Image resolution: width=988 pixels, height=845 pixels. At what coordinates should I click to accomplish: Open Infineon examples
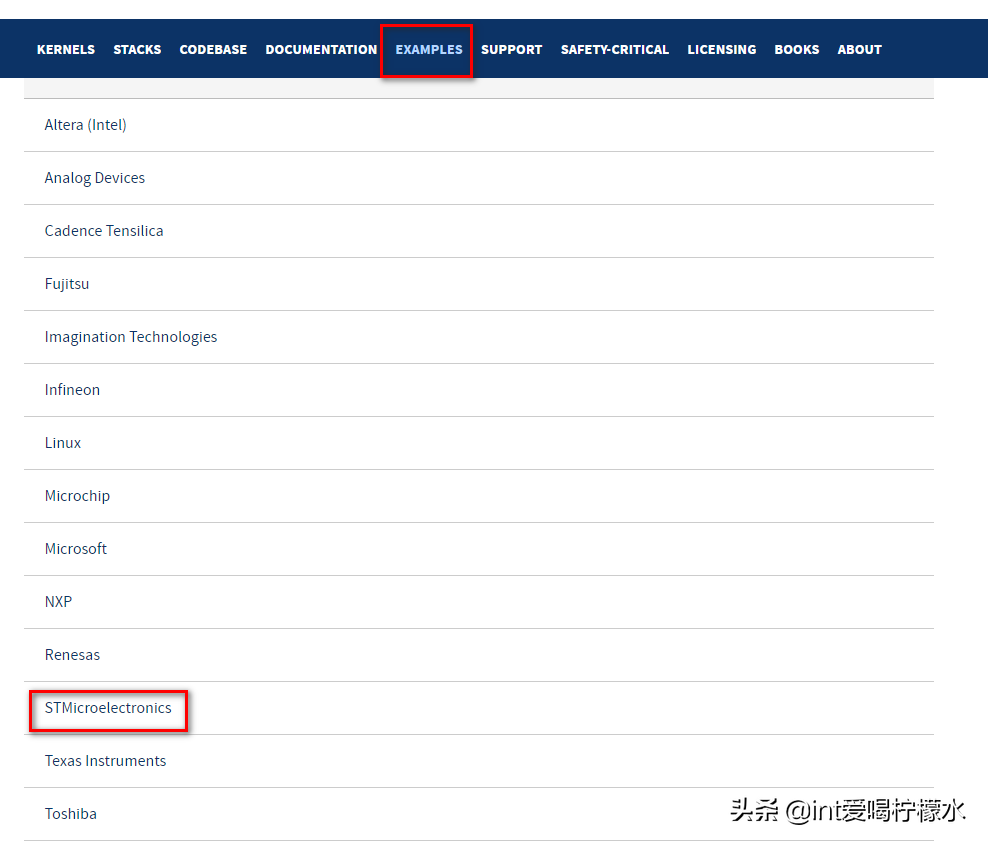coord(479,389)
